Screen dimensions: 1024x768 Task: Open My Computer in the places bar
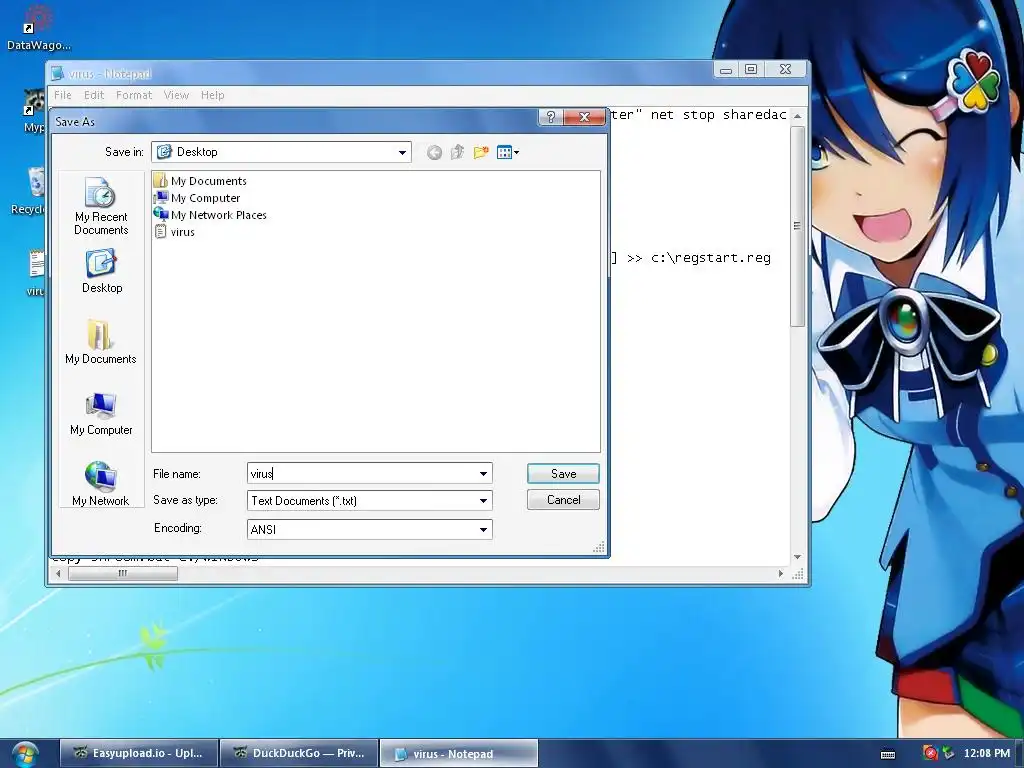101,413
